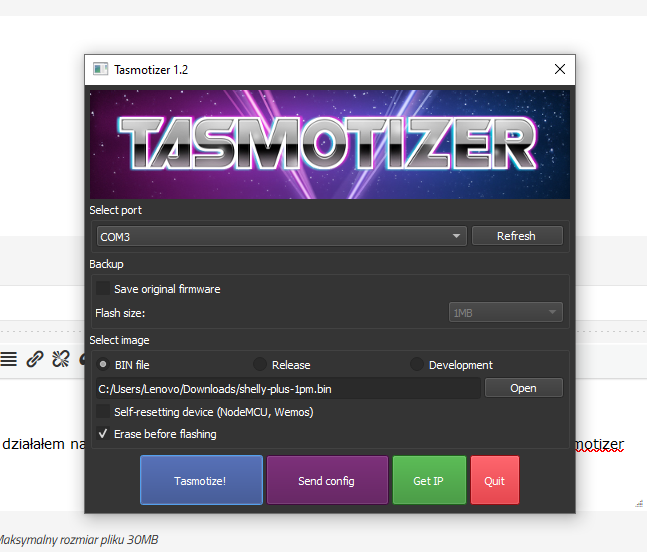Click the editor resize grip at bottom right

639,503
